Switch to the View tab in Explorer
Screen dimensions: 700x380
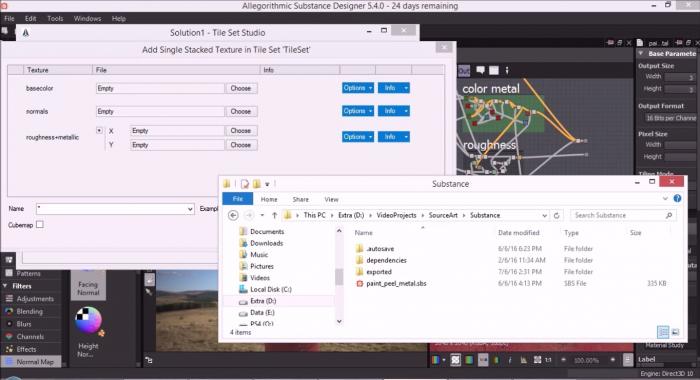tap(331, 200)
